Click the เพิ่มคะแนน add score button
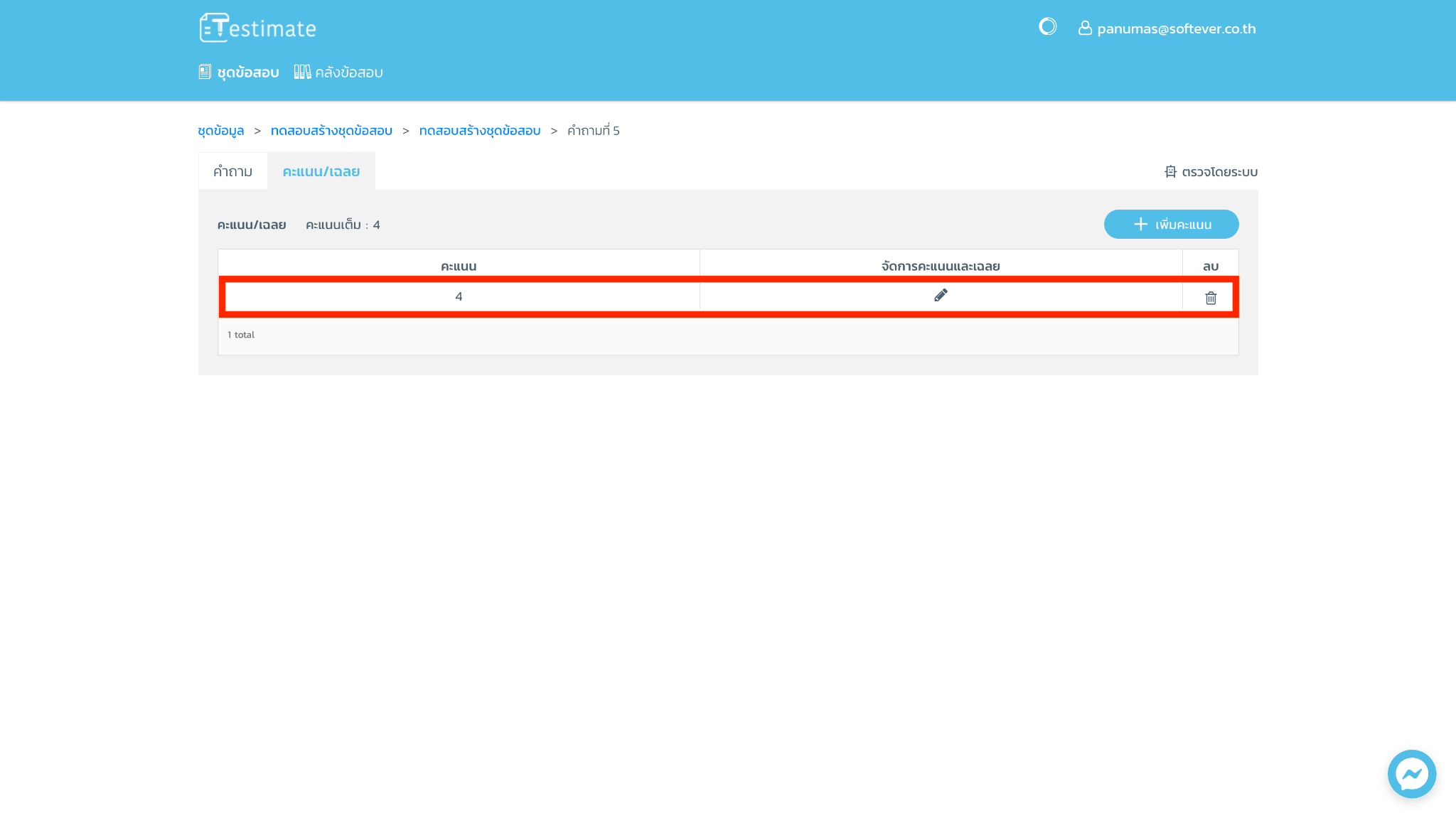1456x818 pixels. (x=1171, y=224)
